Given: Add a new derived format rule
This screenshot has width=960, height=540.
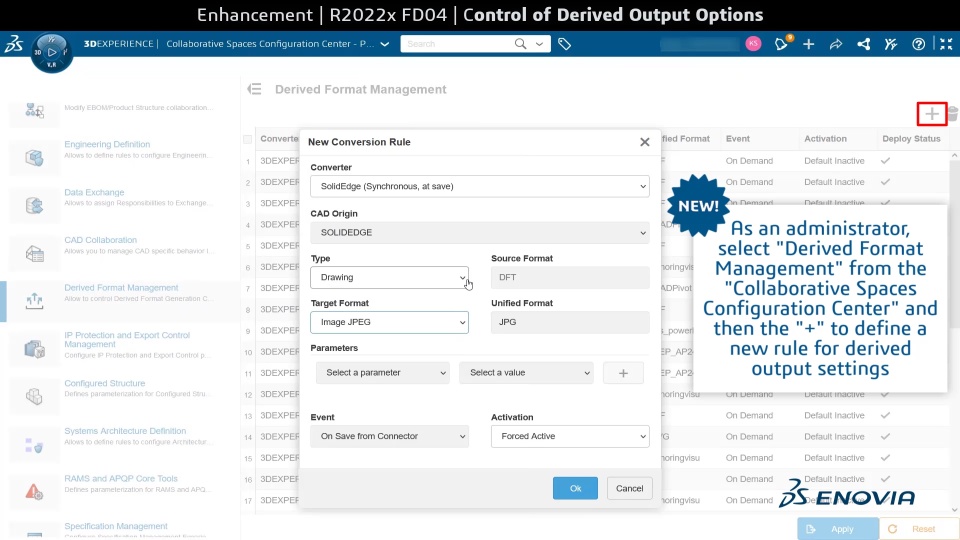Looking at the screenshot, I should tap(931, 114).
